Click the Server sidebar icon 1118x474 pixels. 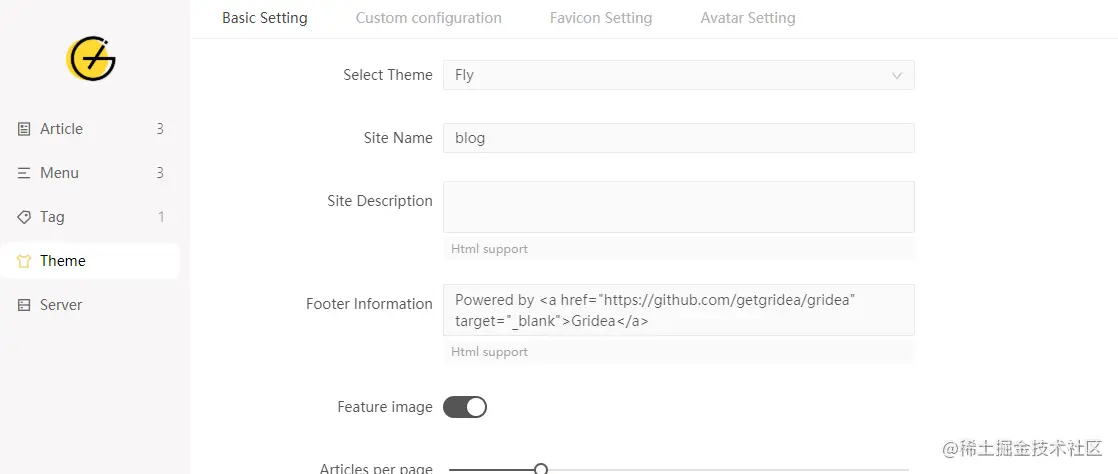pyautogui.click(x=24, y=305)
